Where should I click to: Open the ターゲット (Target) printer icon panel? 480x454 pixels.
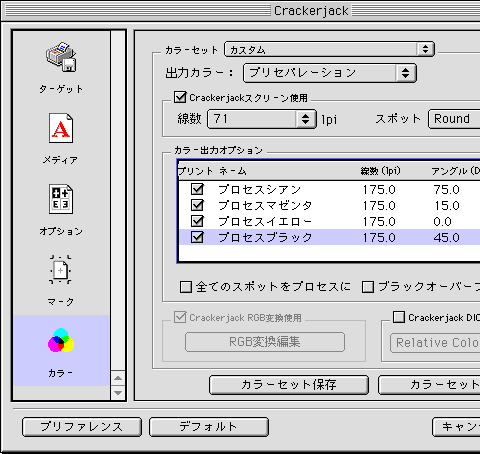(61, 57)
